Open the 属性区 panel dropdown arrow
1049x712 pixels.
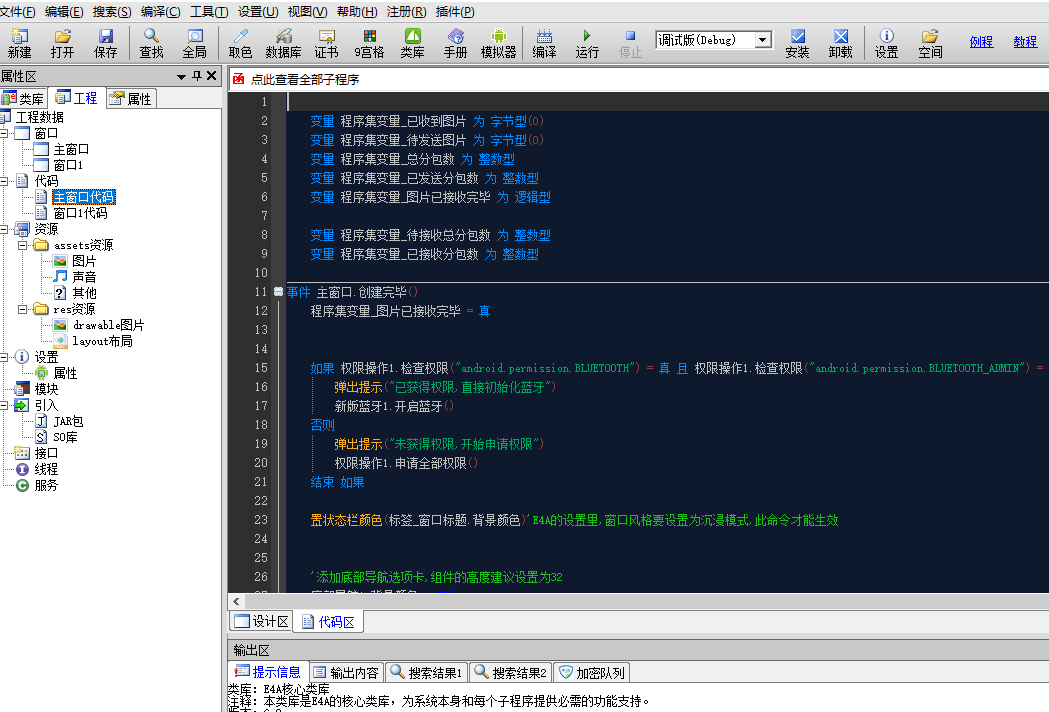point(181,77)
